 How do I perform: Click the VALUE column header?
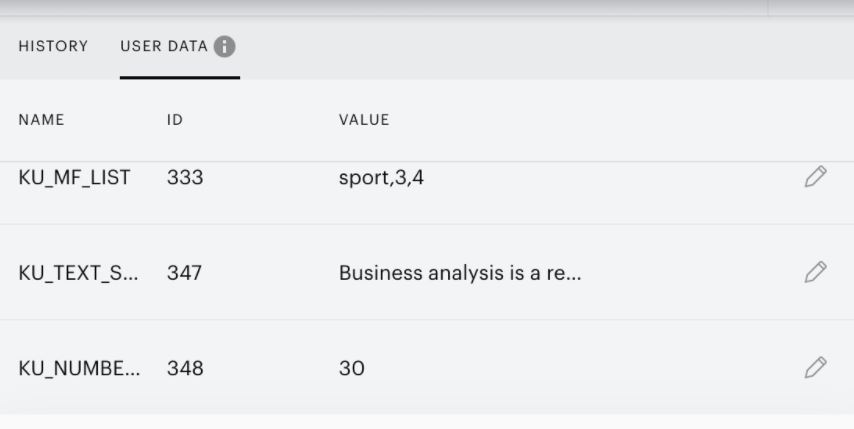coord(364,120)
